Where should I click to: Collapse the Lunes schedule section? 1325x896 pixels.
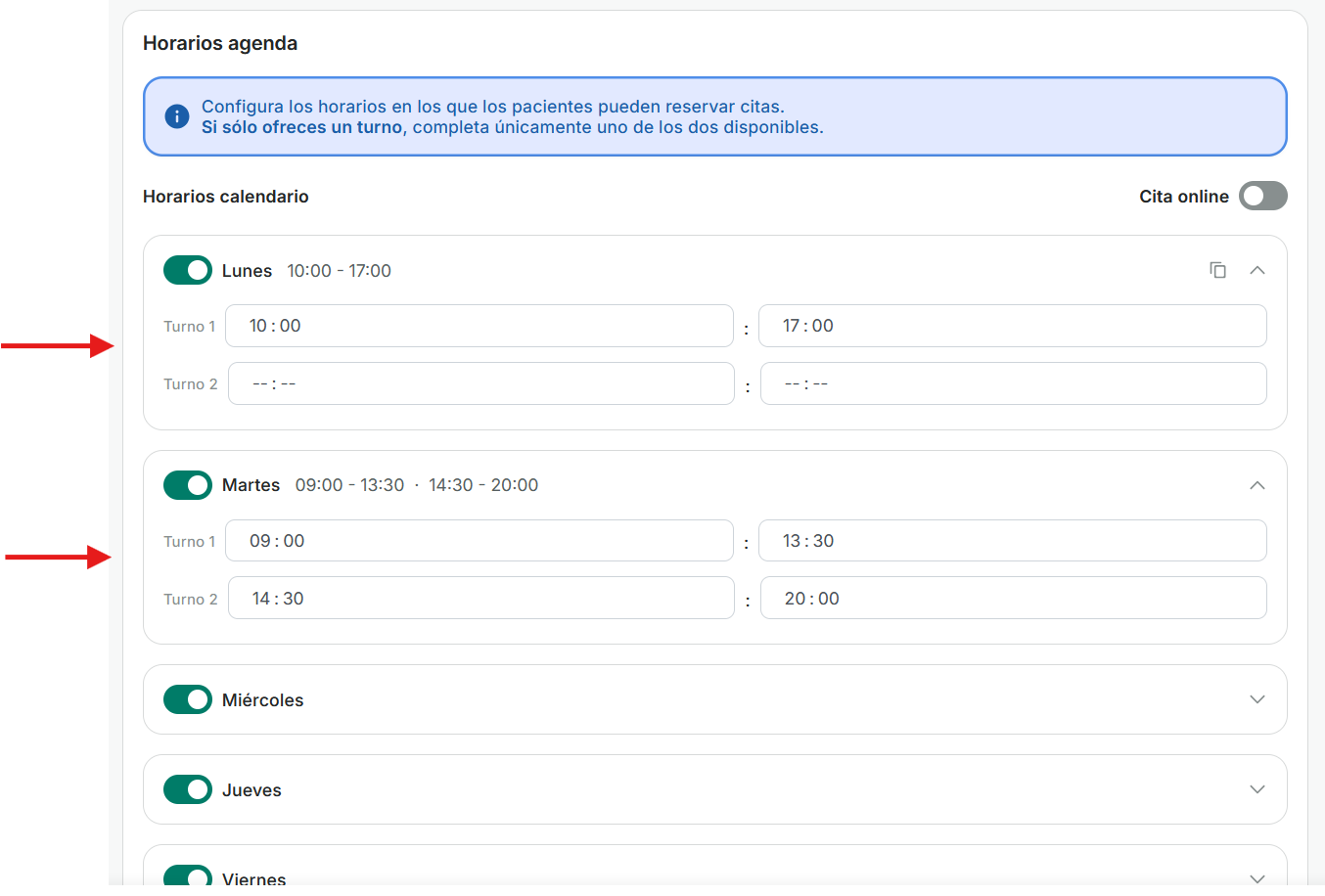tap(1257, 270)
